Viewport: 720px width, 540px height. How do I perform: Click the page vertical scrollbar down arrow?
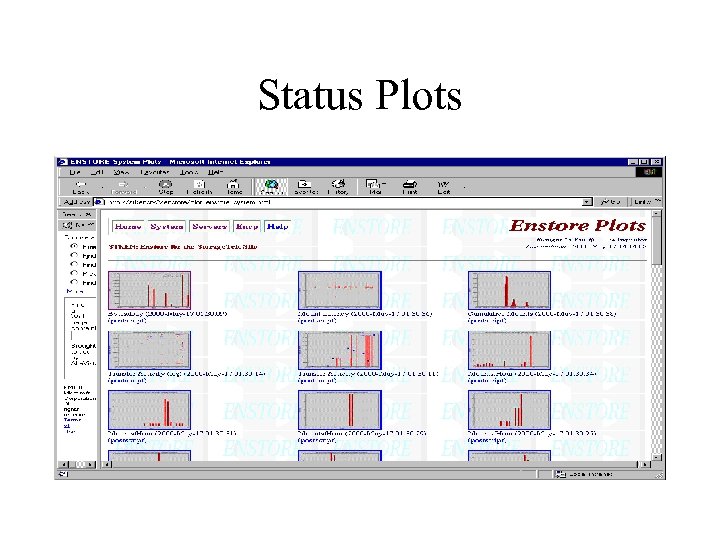[x=657, y=457]
